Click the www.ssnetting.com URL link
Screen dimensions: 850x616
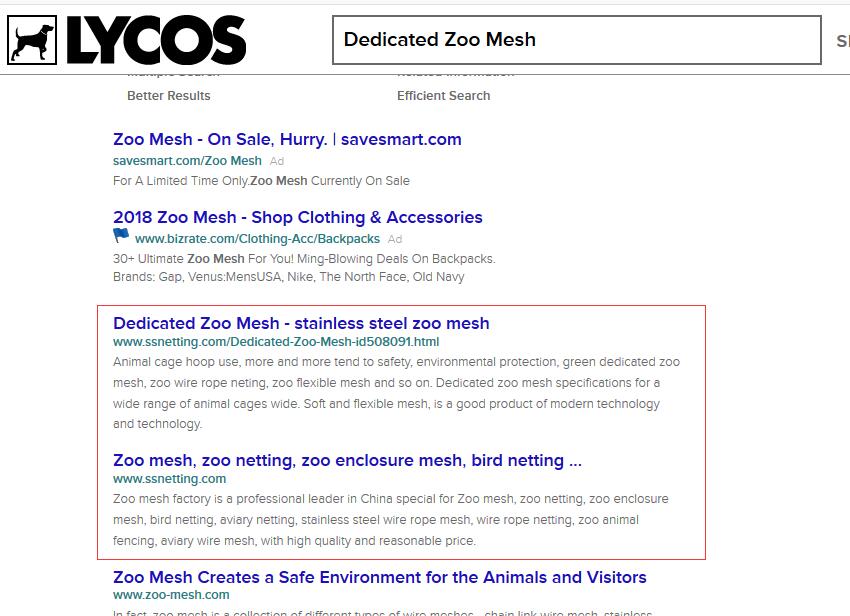[170, 478]
